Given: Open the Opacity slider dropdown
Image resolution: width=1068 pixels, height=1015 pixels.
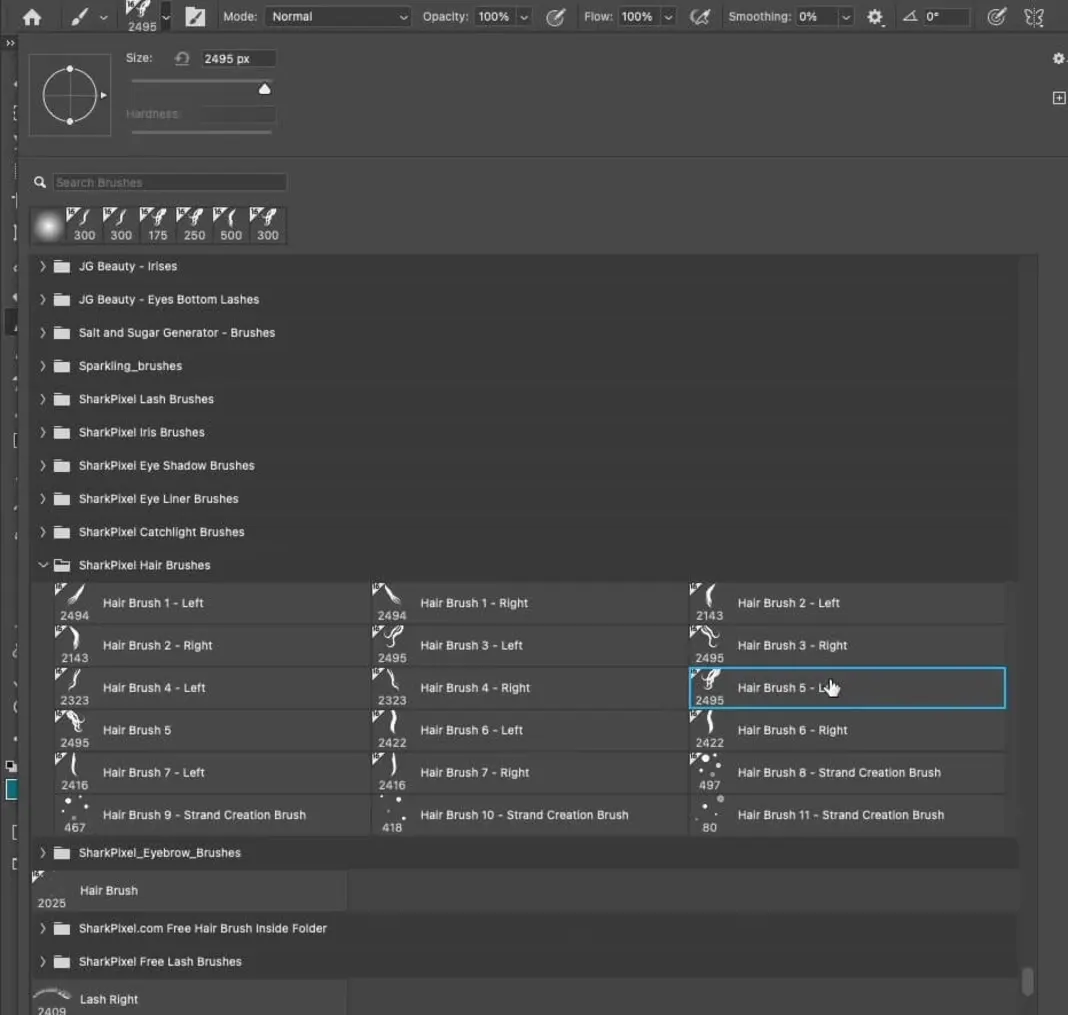Looking at the screenshot, I should [x=524, y=16].
